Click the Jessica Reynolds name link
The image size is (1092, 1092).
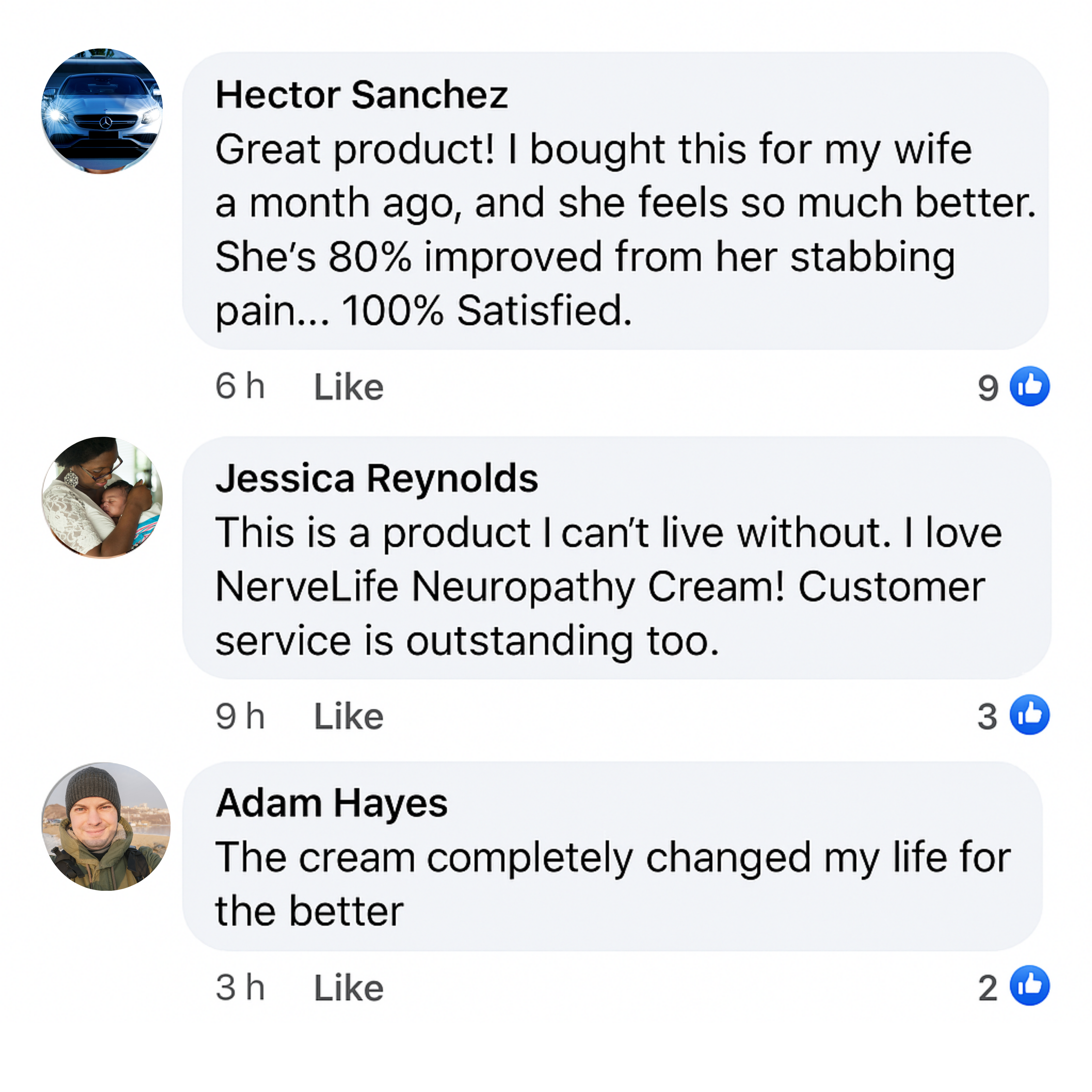376,479
